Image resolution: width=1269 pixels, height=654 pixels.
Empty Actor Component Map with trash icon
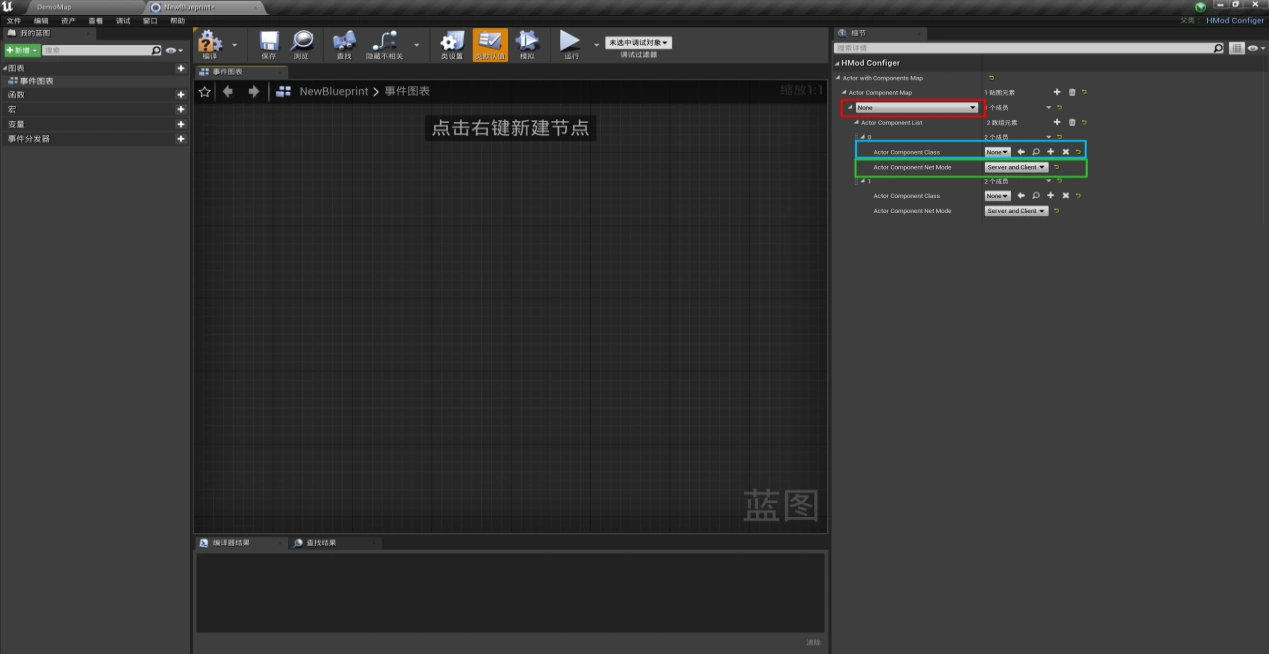click(1072, 92)
